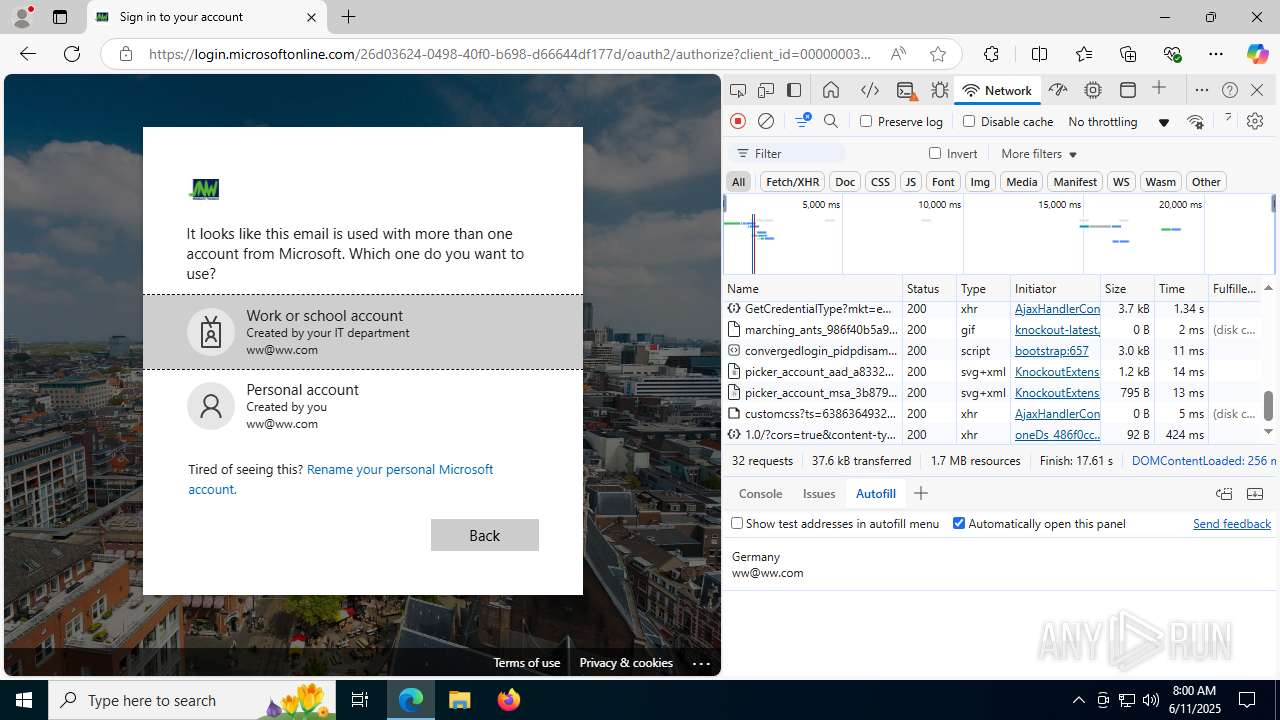Select the Autofill drawer tab

point(876,493)
